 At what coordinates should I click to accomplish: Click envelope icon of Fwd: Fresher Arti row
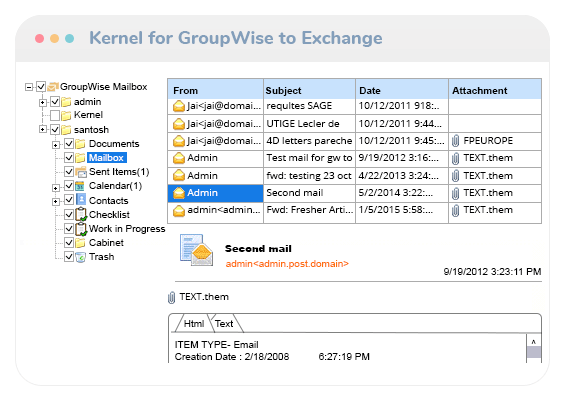pos(179,210)
